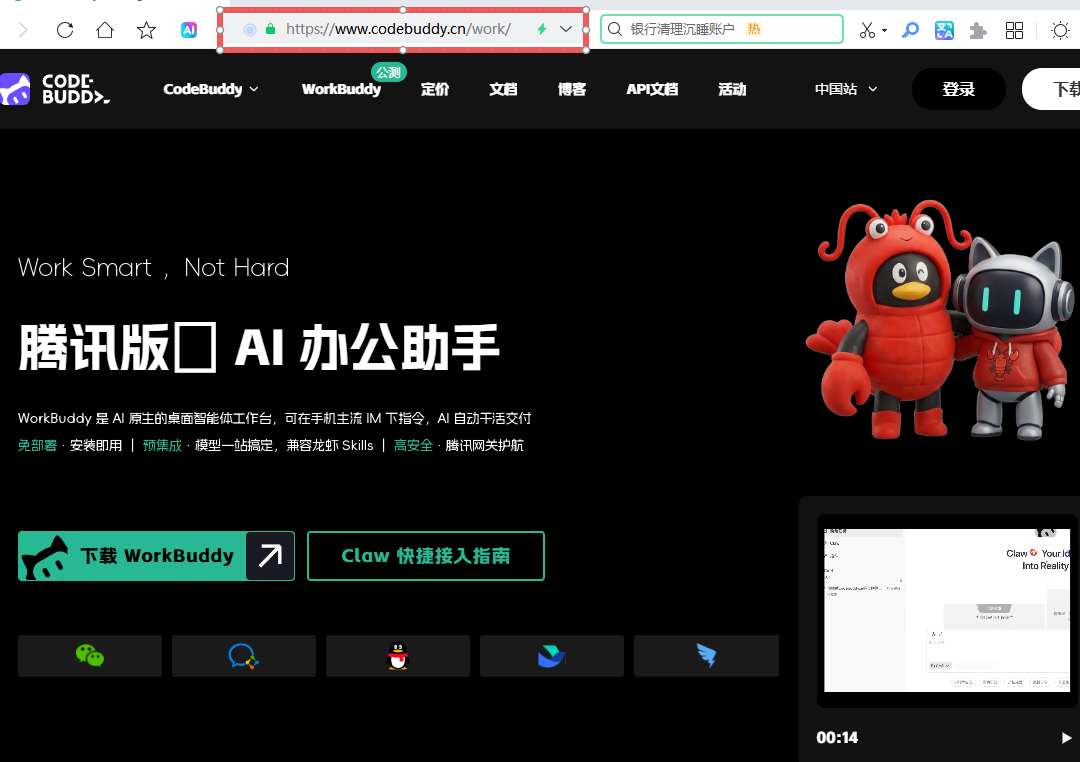Click the forward navigation arrow
This screenshot has width=1080, height=762.
23,30
